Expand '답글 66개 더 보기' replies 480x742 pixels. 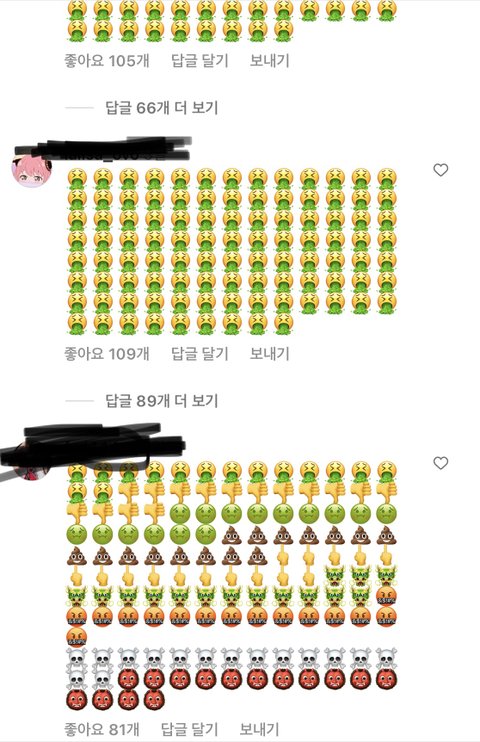click(x=161, y=108)
